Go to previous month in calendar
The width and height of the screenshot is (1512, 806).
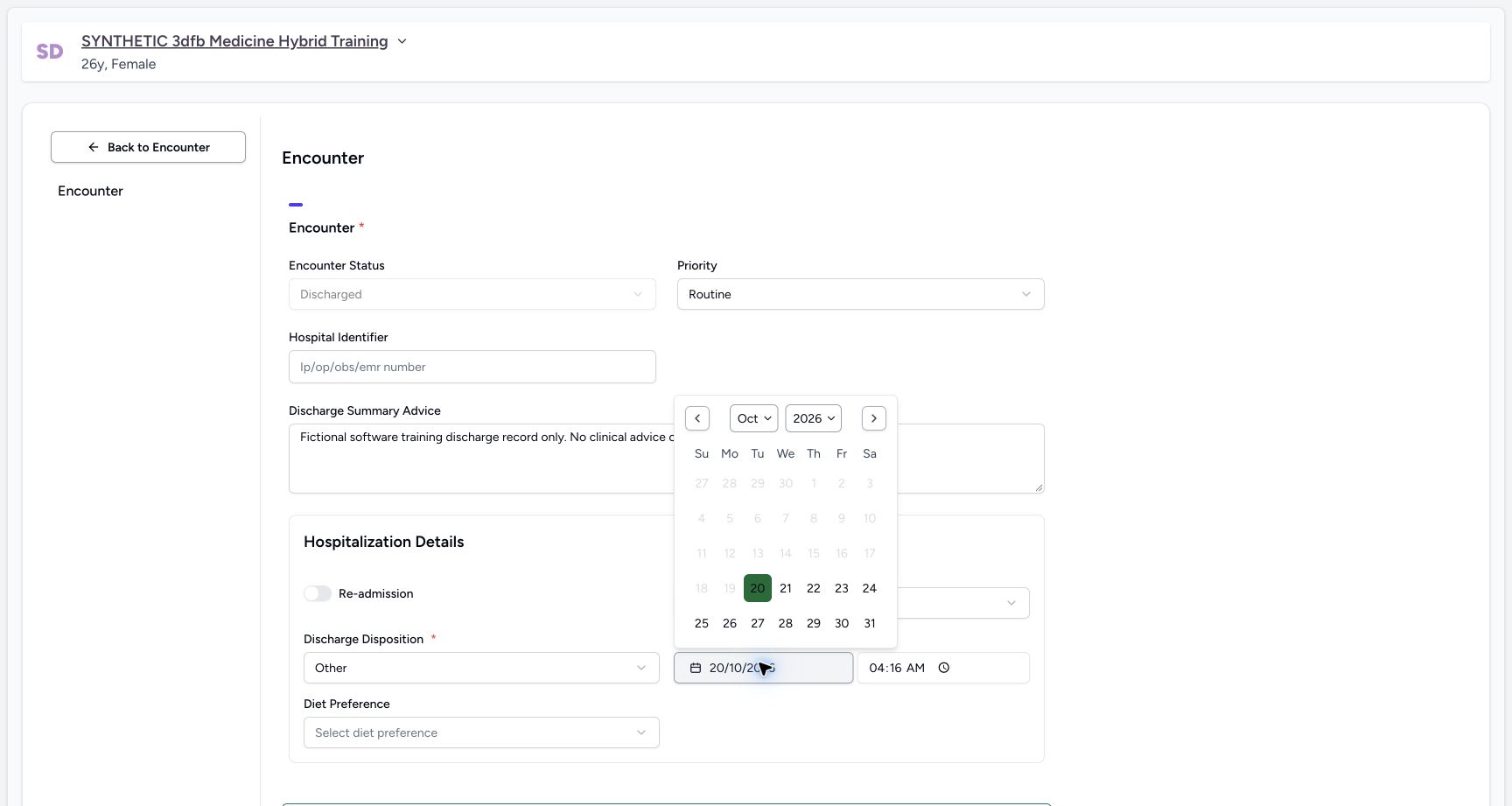tap(697, 418)
